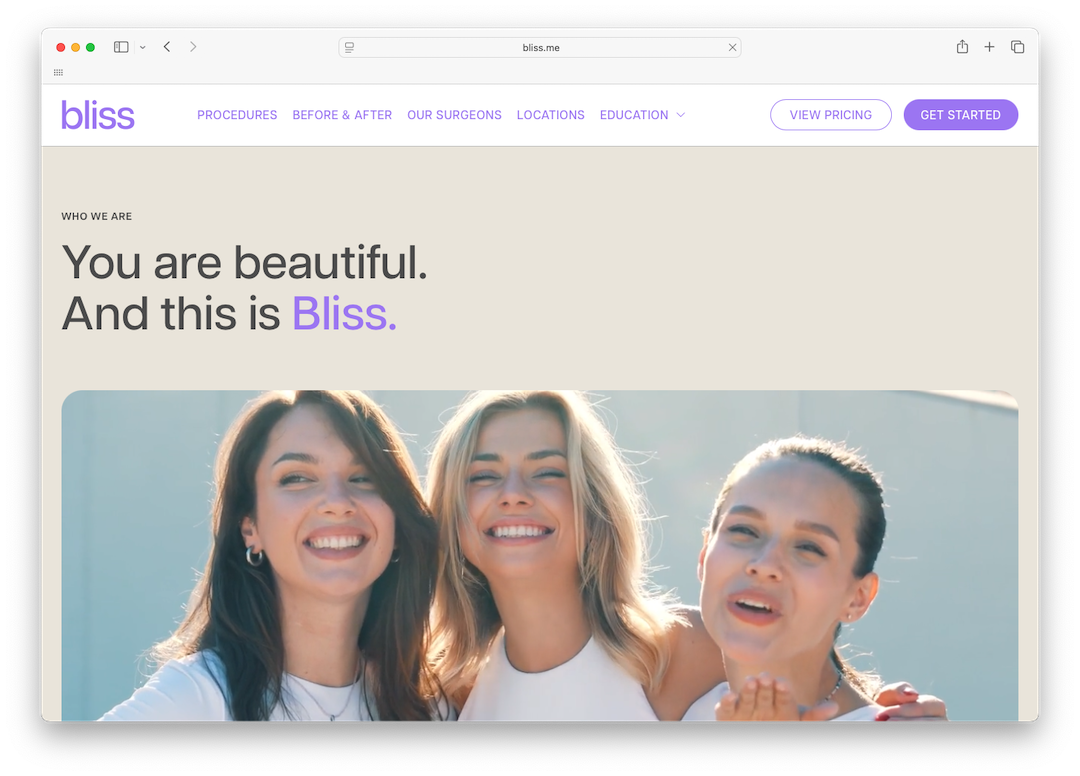Click the Who We Are label
Screen dimensions: 1080x776
(x=96, y=216)
